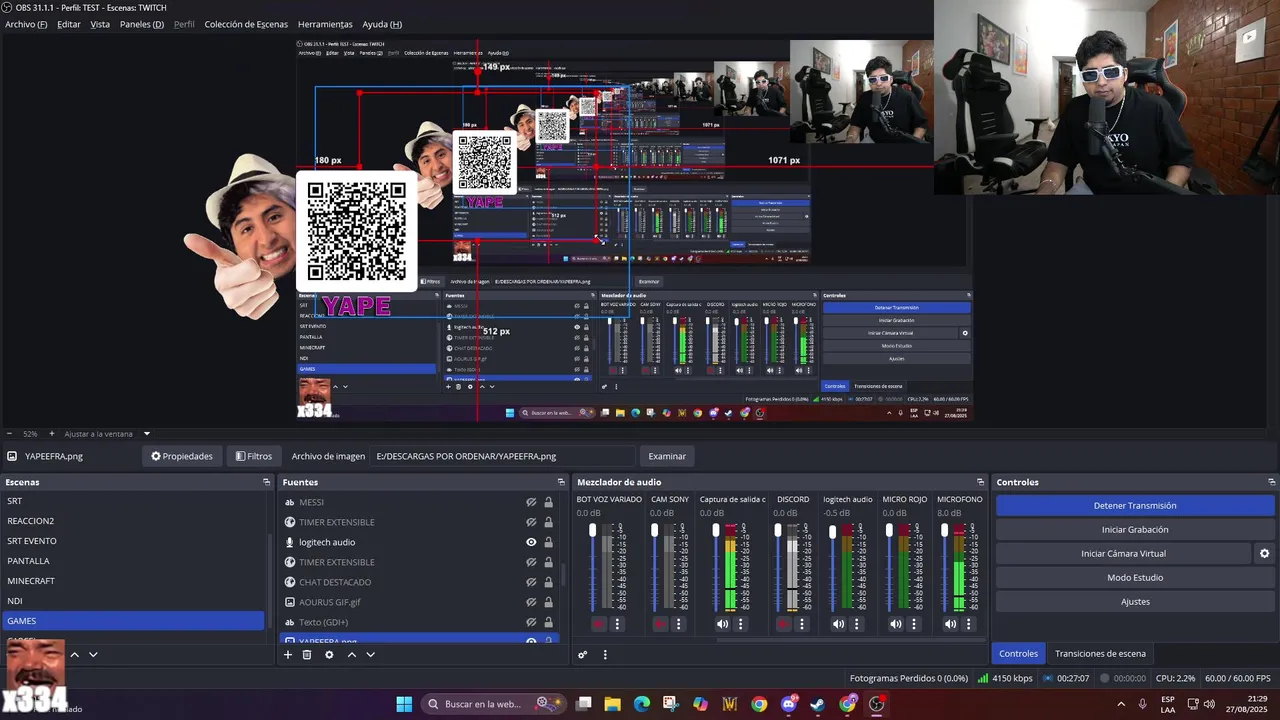Undock the Mezclador de audio panel

[981, 482]
